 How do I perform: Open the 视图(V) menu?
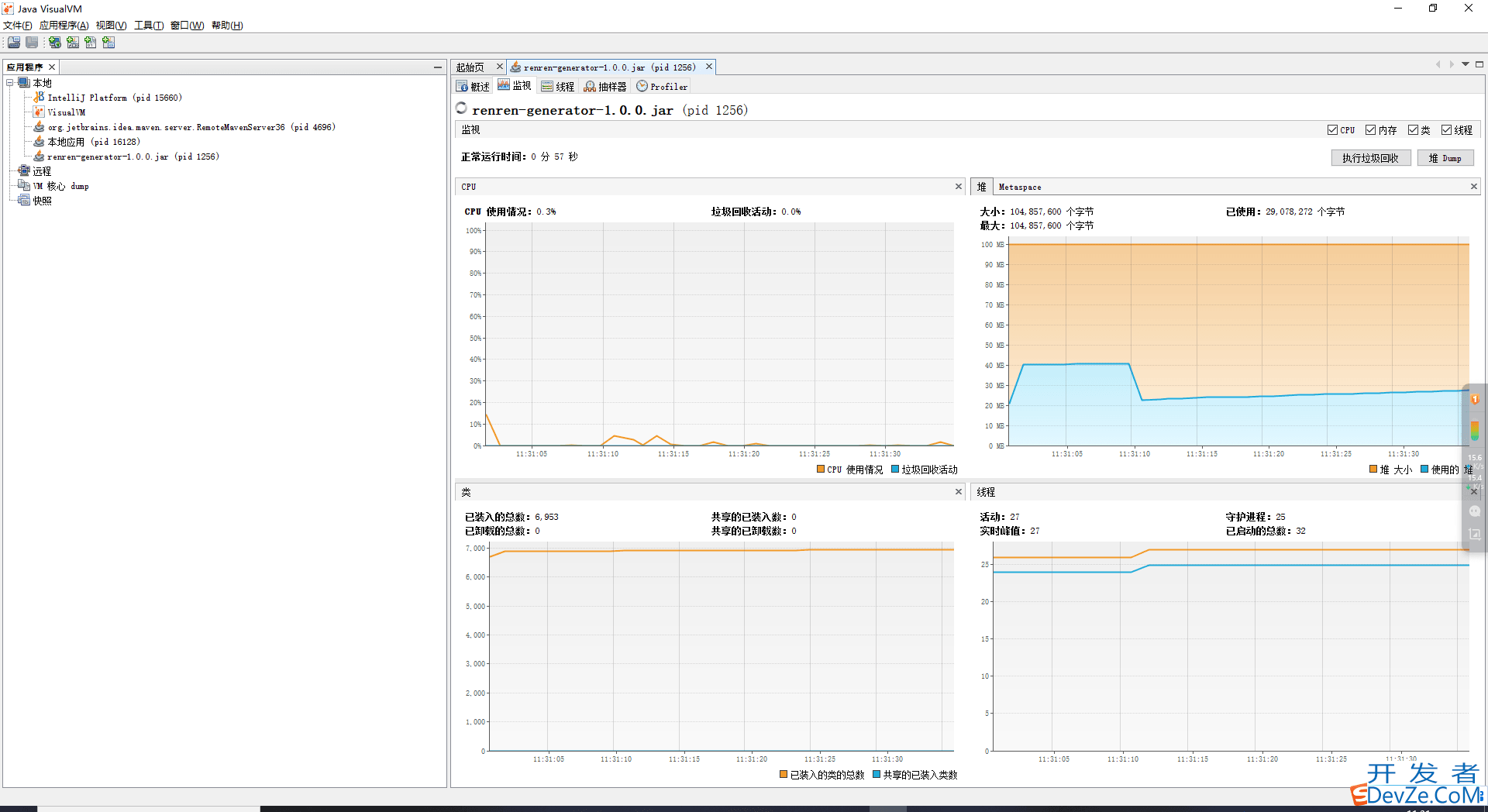pos(111,26)
